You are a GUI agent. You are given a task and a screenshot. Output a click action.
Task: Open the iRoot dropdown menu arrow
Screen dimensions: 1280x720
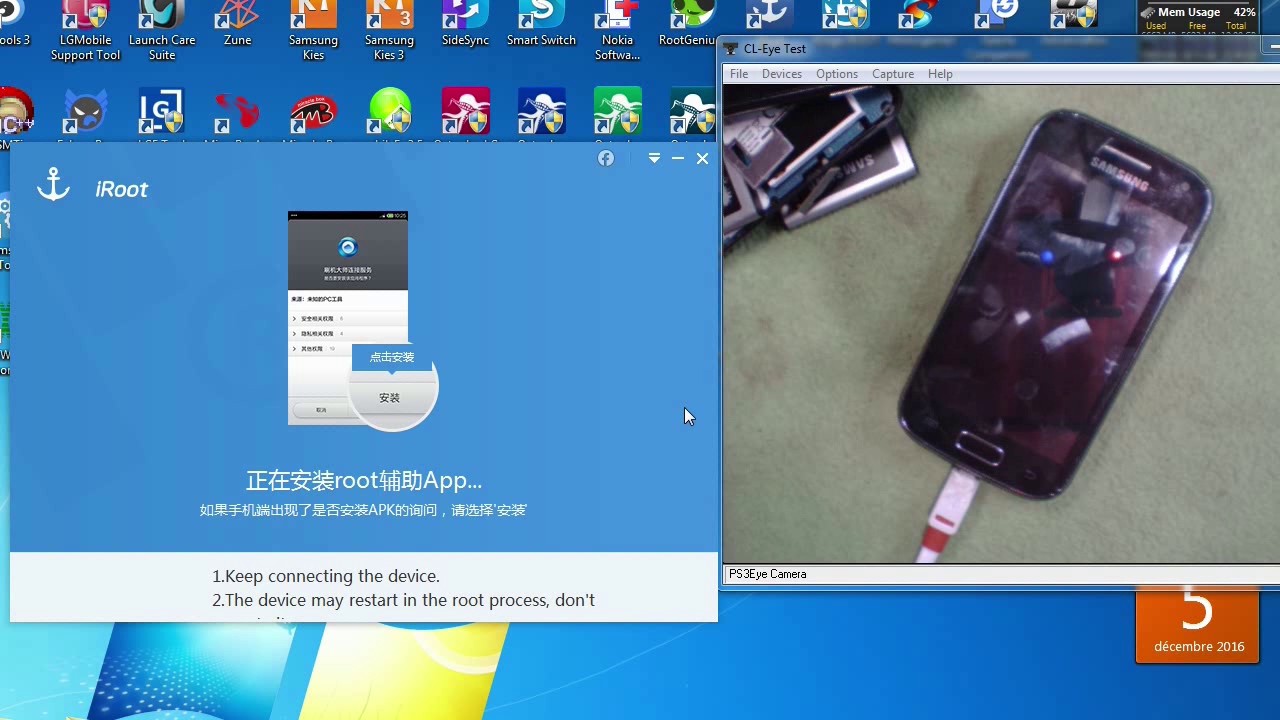click(654, 158)
